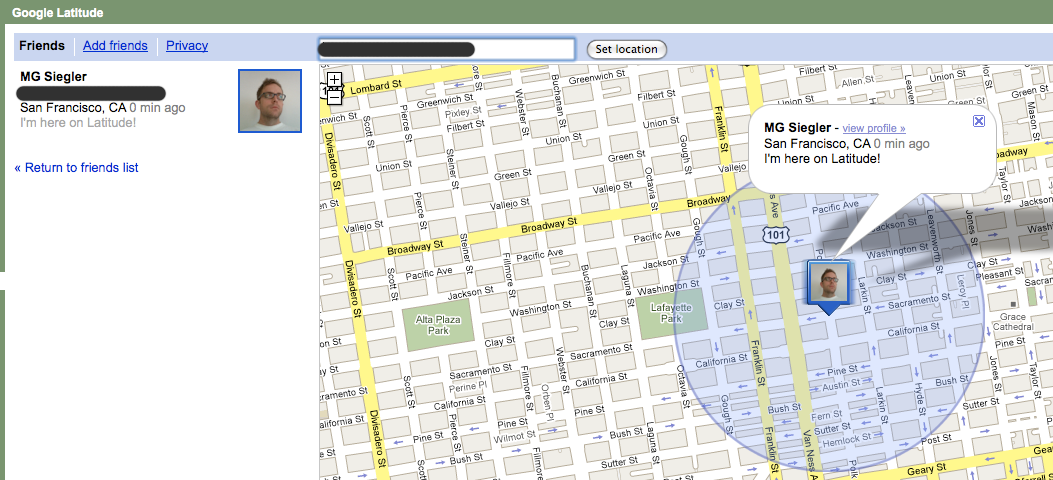This screenshot has height=480, width=1053.
Task: Click MG Siegler's map location marker
Action: click(x=829, y=287)
